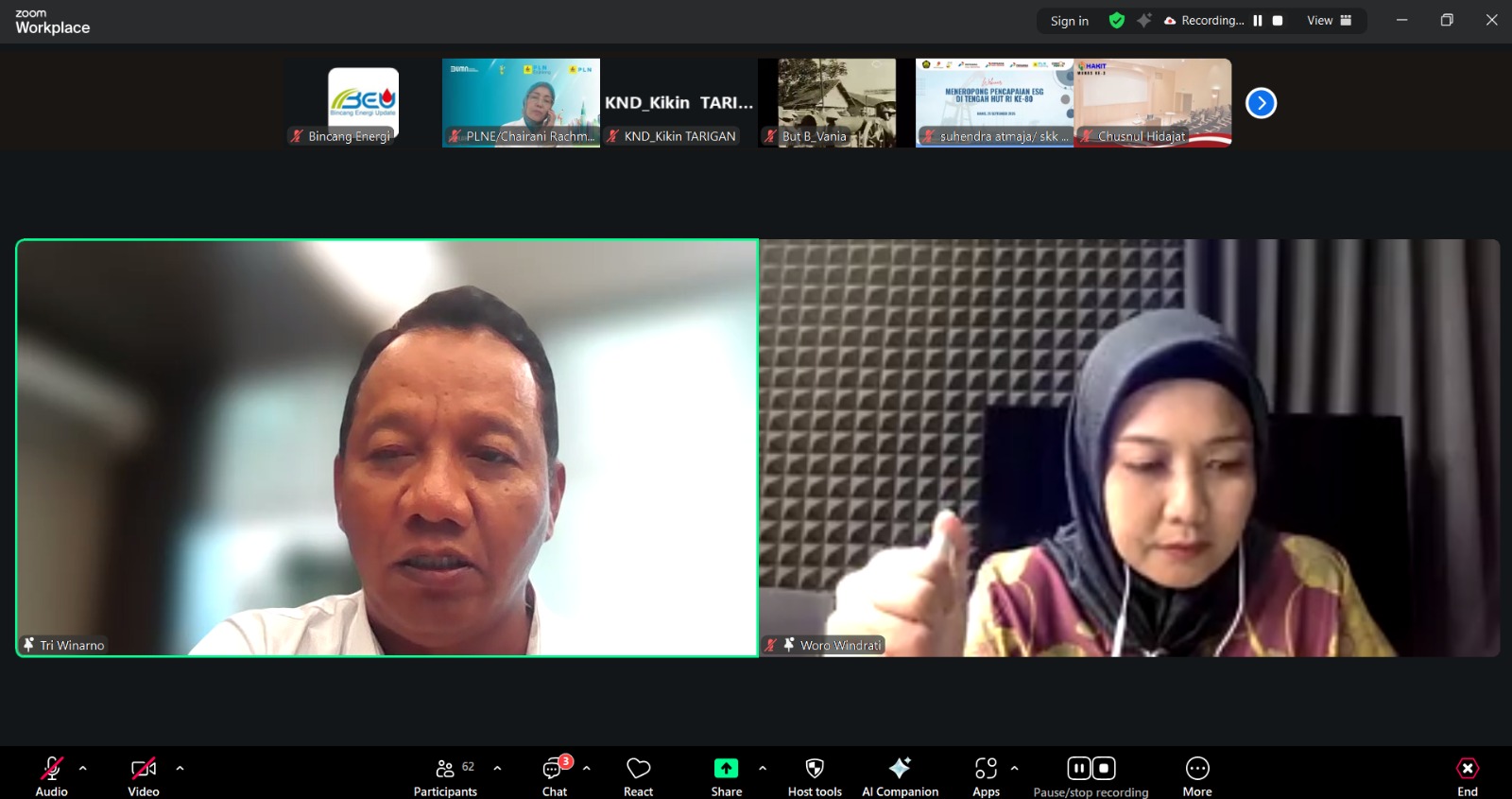Expand Participants options arrow
Screen dimensions: 1512x799
tap(498, 768)
